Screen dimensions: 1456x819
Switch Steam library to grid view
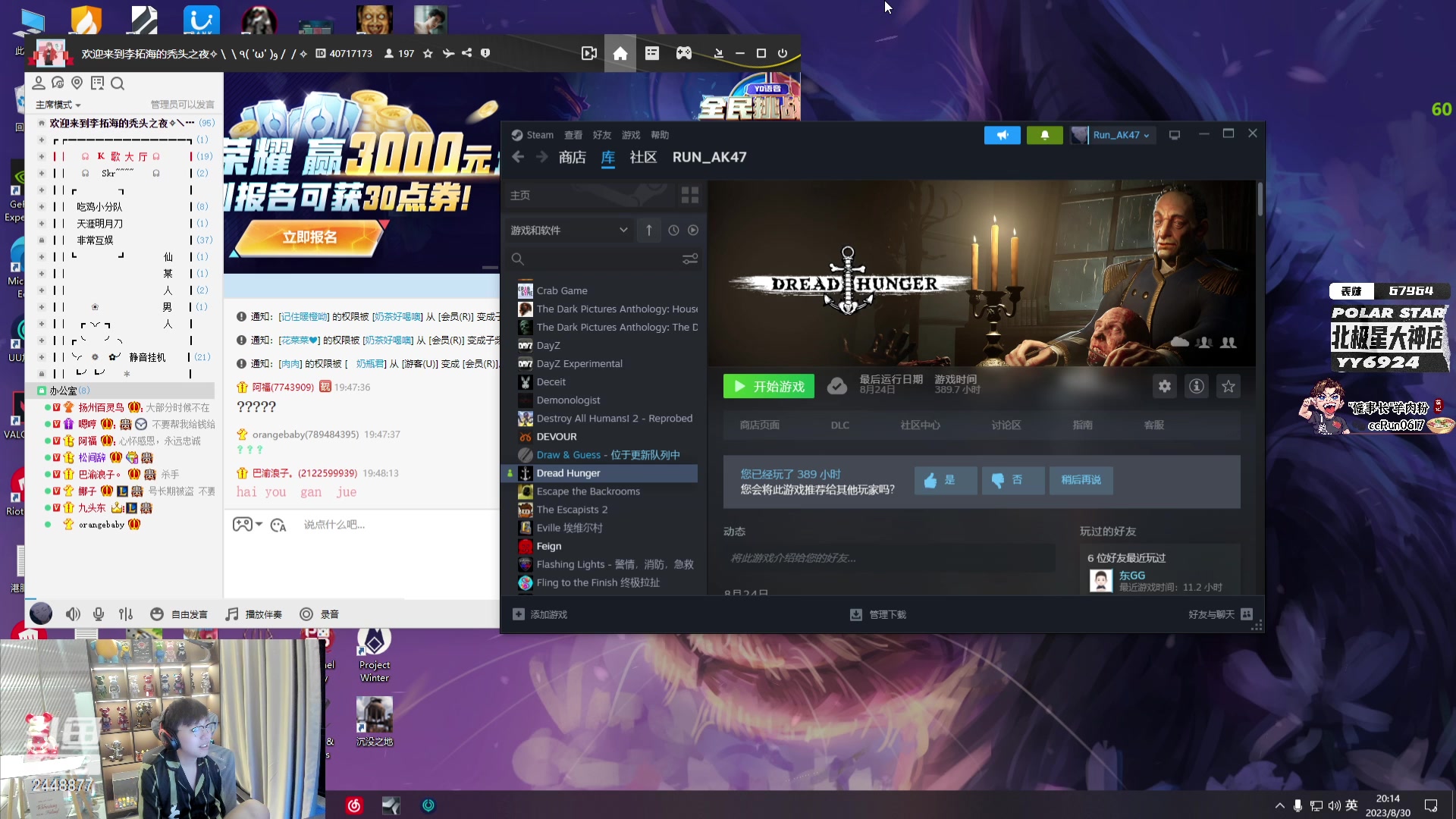690,196
